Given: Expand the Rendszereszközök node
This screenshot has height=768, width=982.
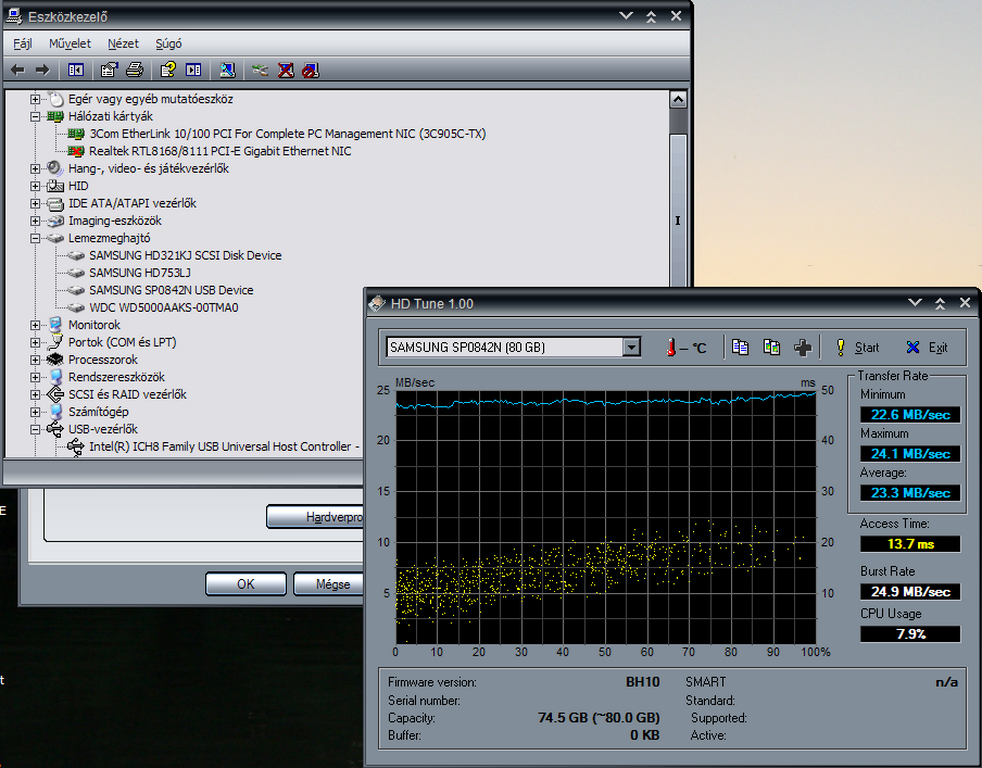Looking at the screenshot, I should pos(35,377).
